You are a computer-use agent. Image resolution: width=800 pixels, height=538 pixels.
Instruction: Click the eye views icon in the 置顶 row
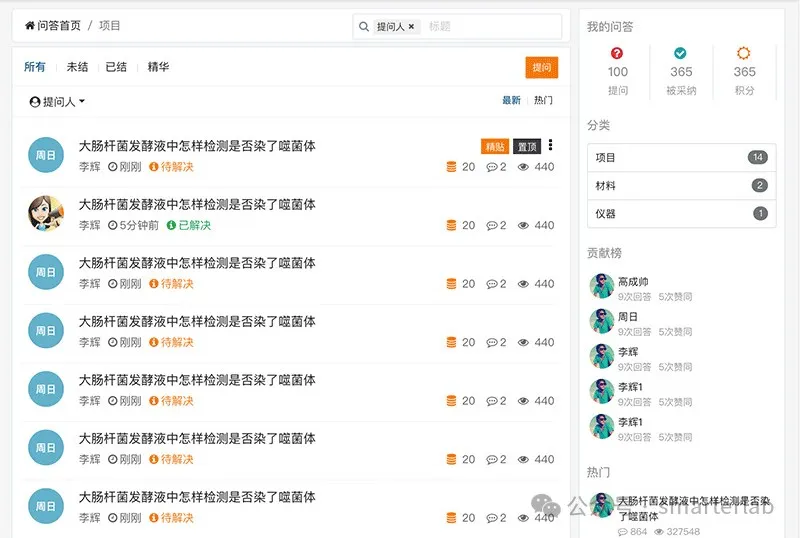click(x=523, y=167)
